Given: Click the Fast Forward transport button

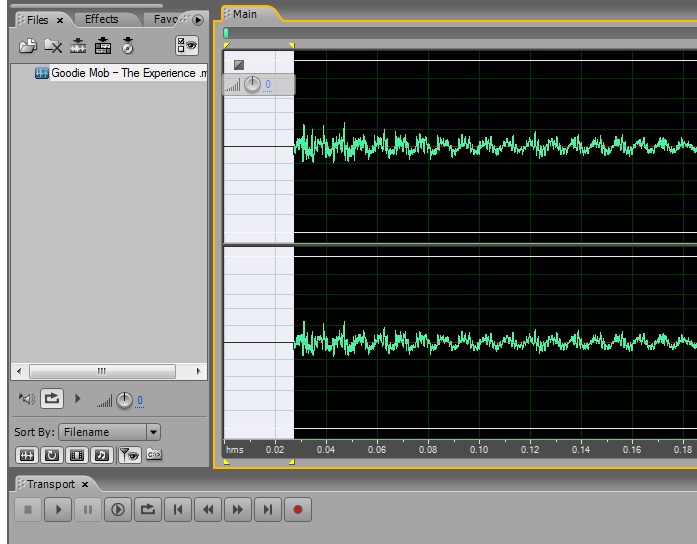Looking at the screenshot, I should 238,509.
